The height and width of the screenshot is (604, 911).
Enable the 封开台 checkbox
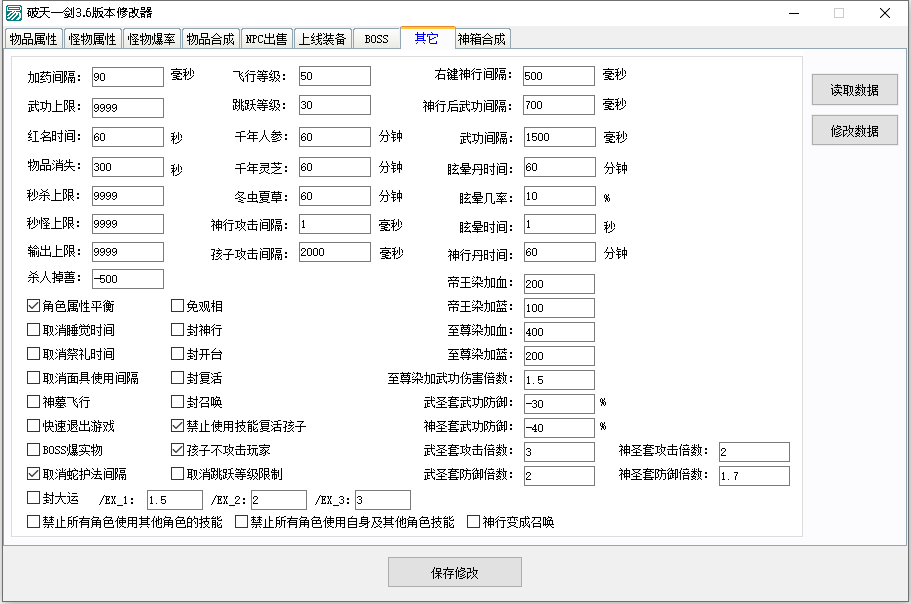point(177,353)
